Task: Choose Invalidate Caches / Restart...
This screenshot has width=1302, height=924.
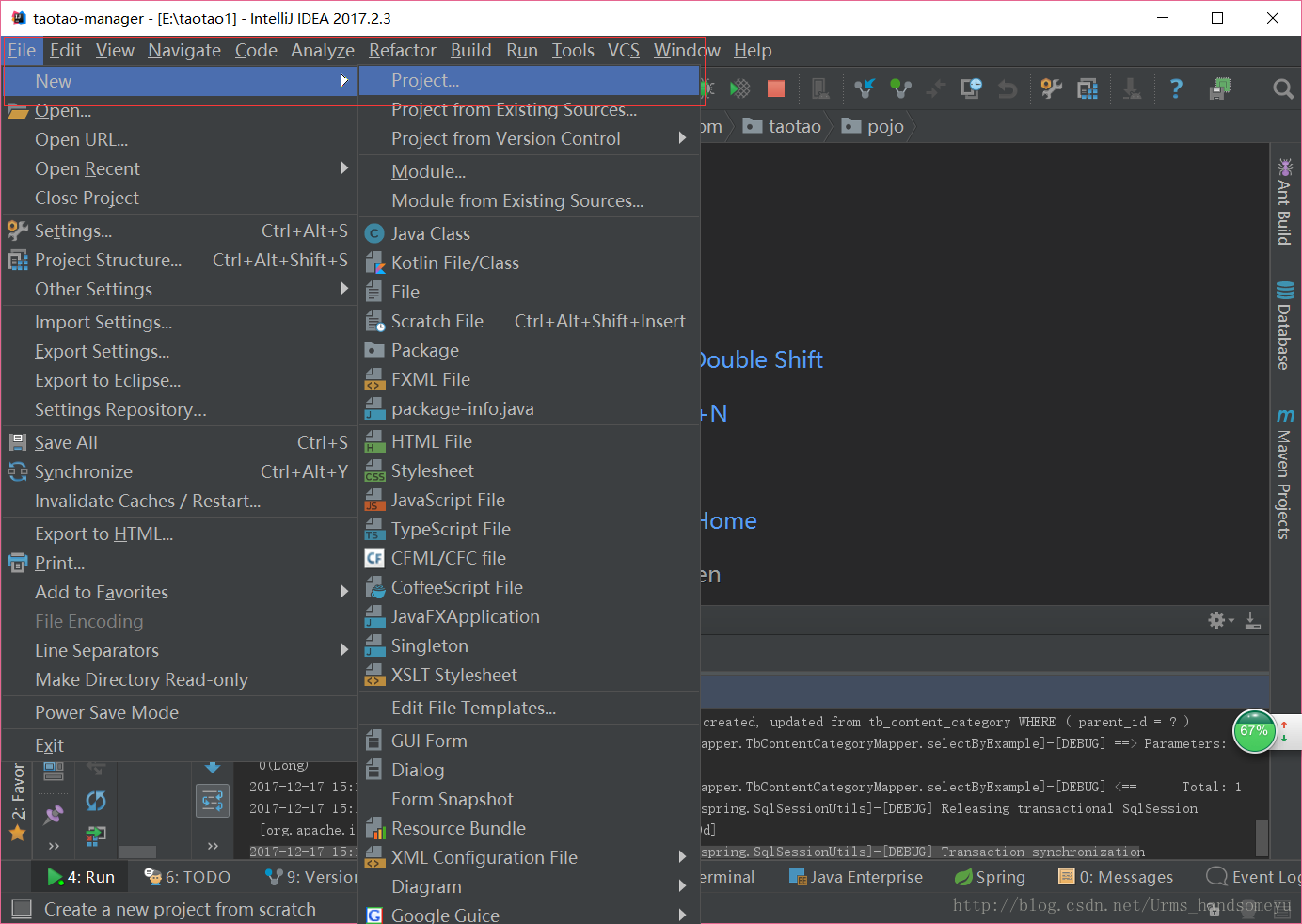Action: pos(180,501)
